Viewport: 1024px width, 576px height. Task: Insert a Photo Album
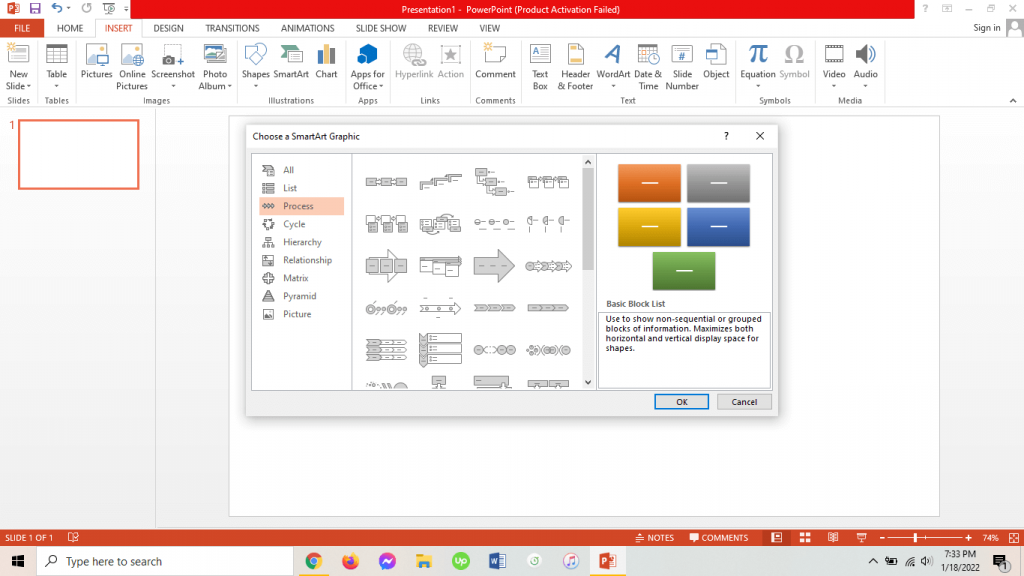213,60
